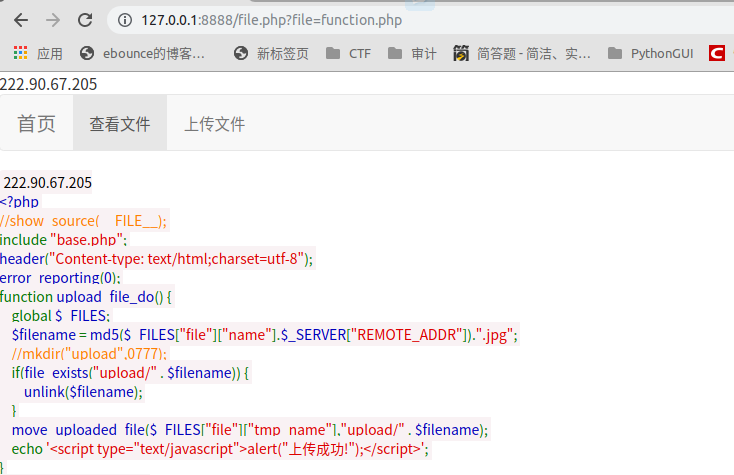Click the IP address 222.90.67.205 at page top
This screenshot has width=734, height=475.
tap(46, 85)
